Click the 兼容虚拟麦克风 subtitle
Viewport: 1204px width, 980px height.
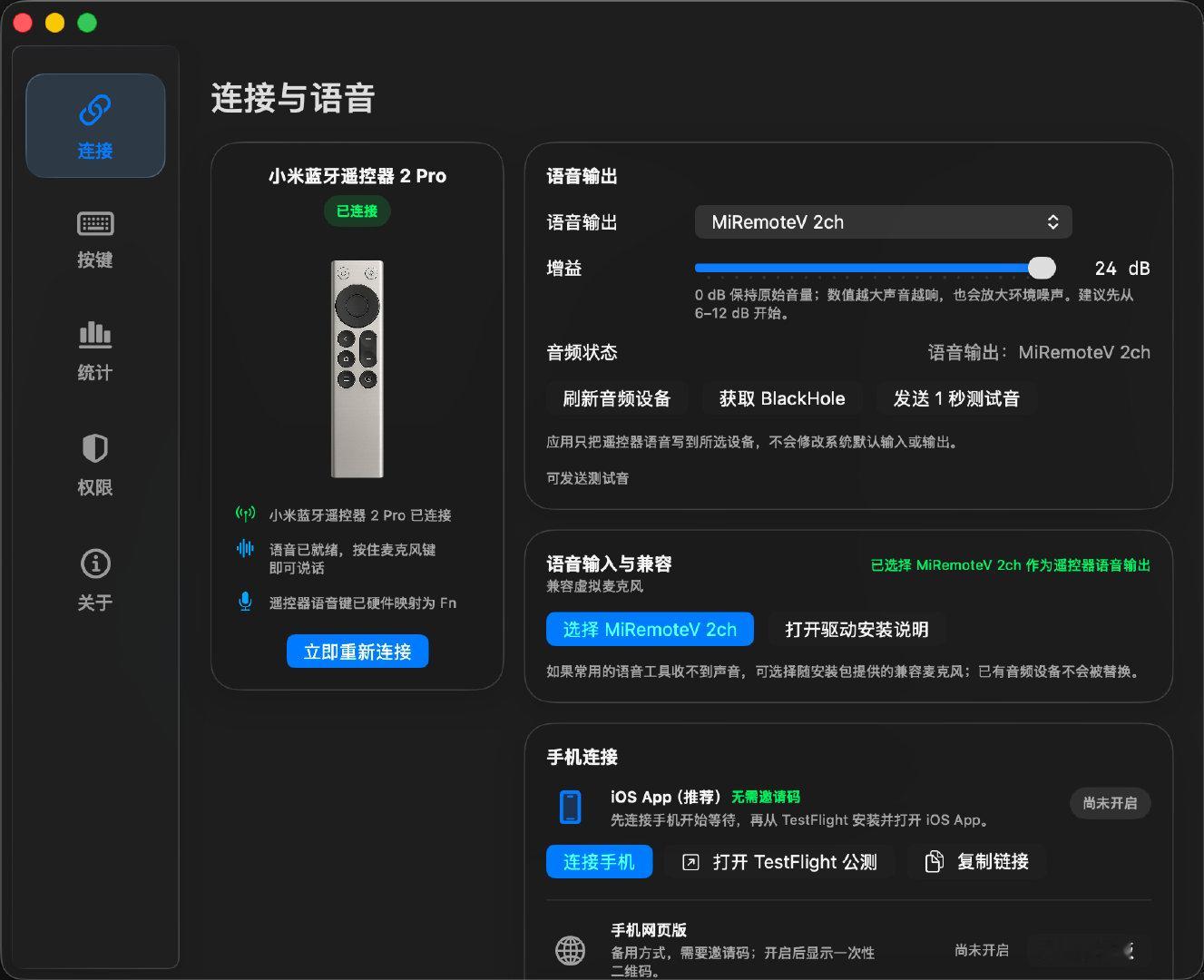(x=594, y=586)
